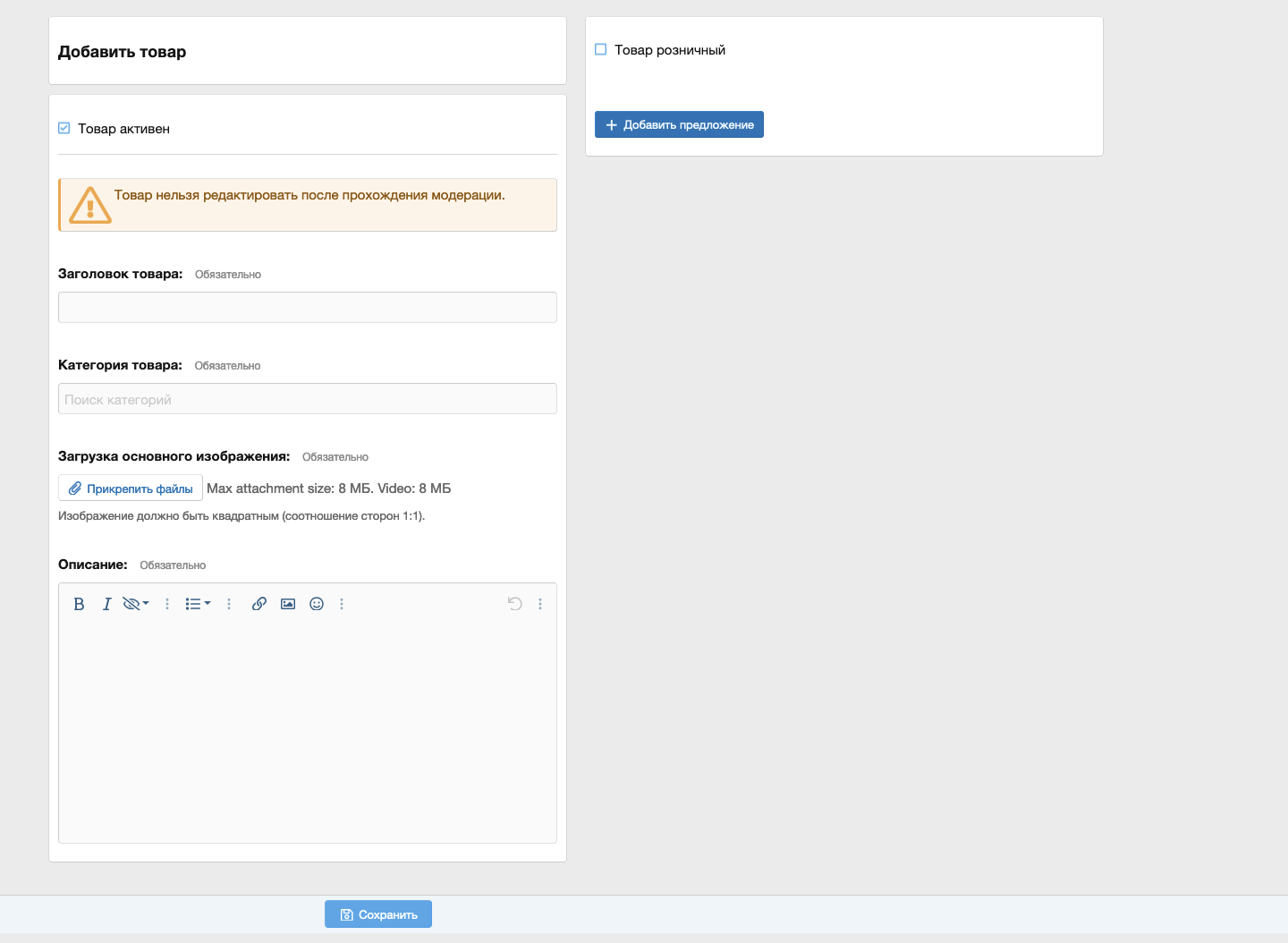
Task: Click the insert image icon
Action: (288, 604)
